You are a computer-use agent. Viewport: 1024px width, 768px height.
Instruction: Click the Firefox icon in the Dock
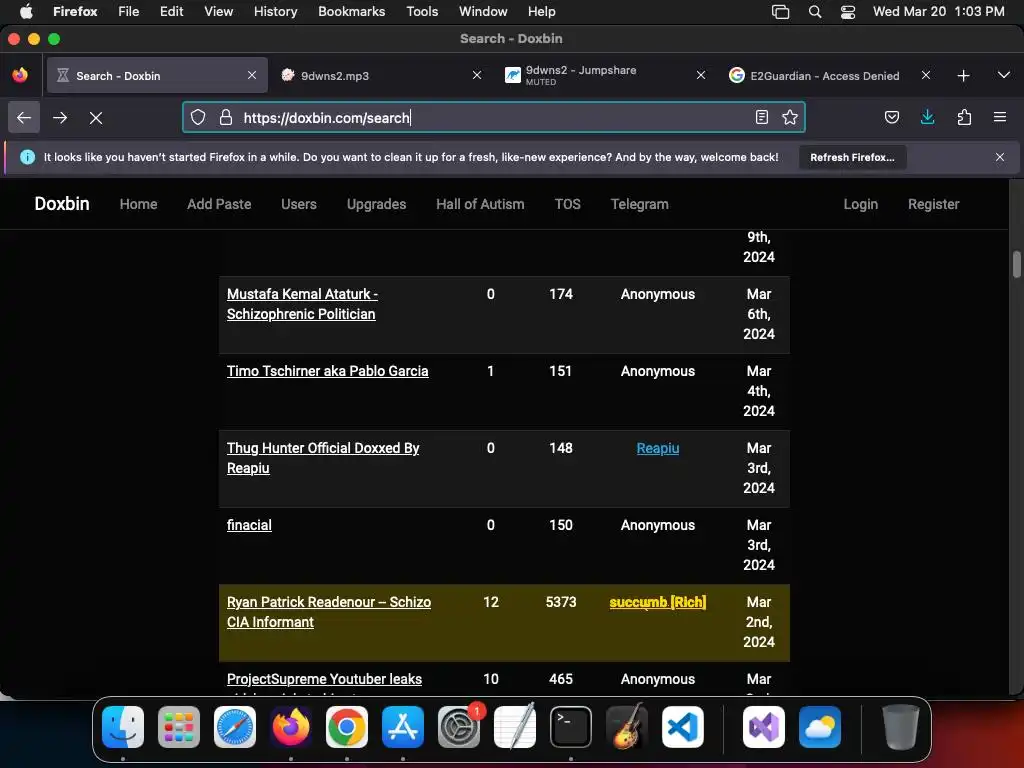(291, 727)
